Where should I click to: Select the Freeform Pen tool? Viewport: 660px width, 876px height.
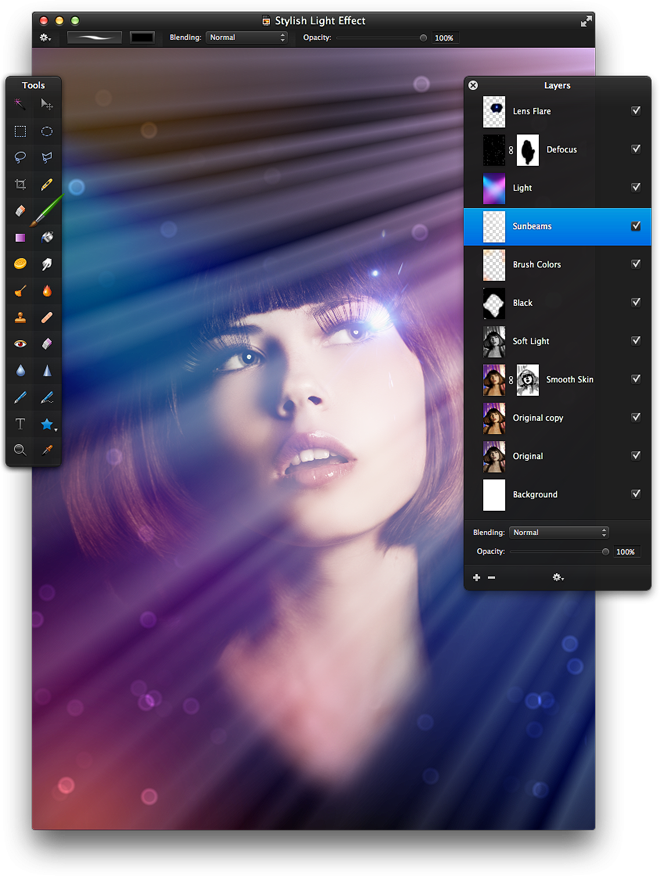click(47, 397)
